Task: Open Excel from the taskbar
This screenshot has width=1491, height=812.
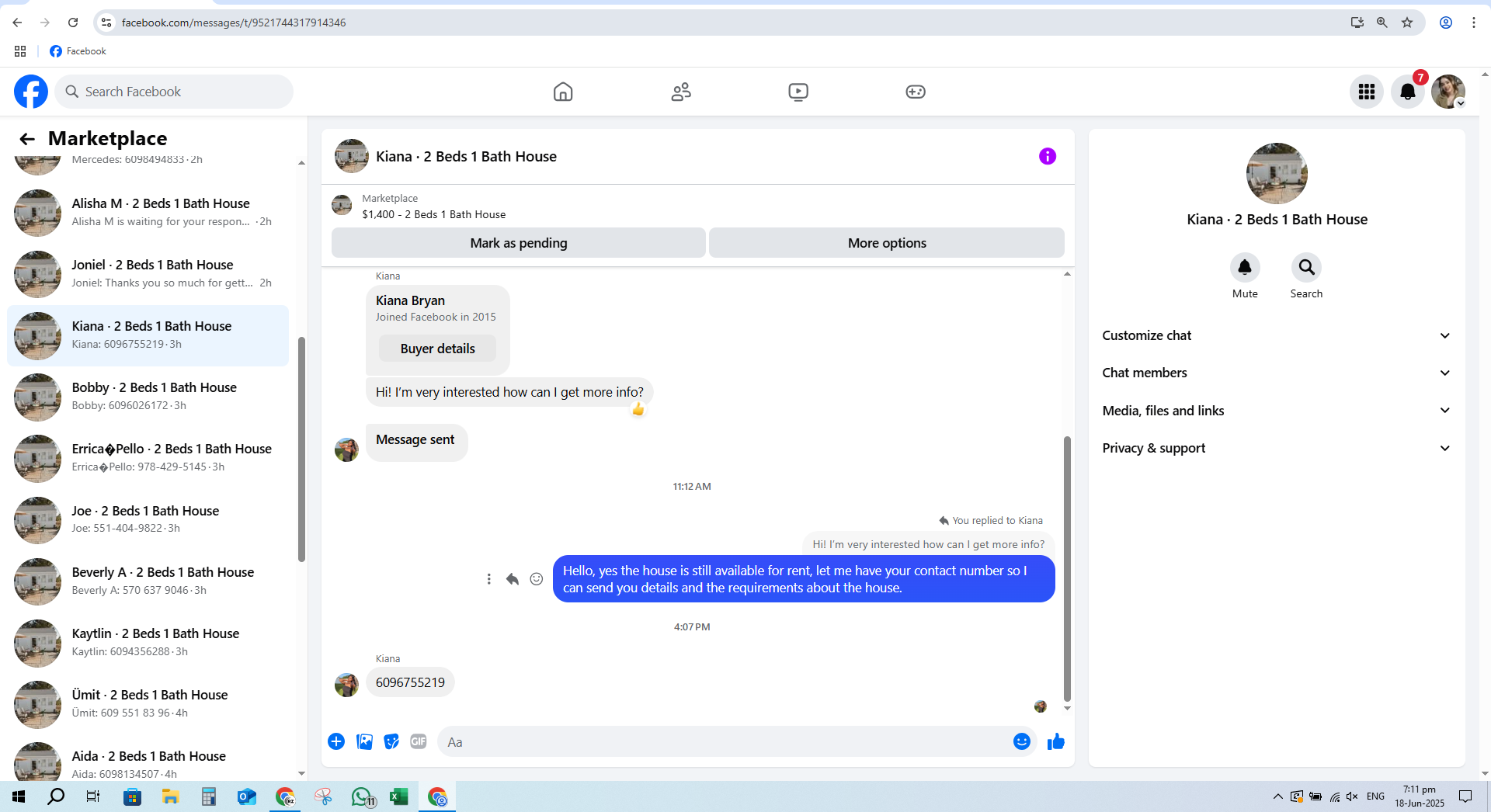Action: click(x=399, y=796)
